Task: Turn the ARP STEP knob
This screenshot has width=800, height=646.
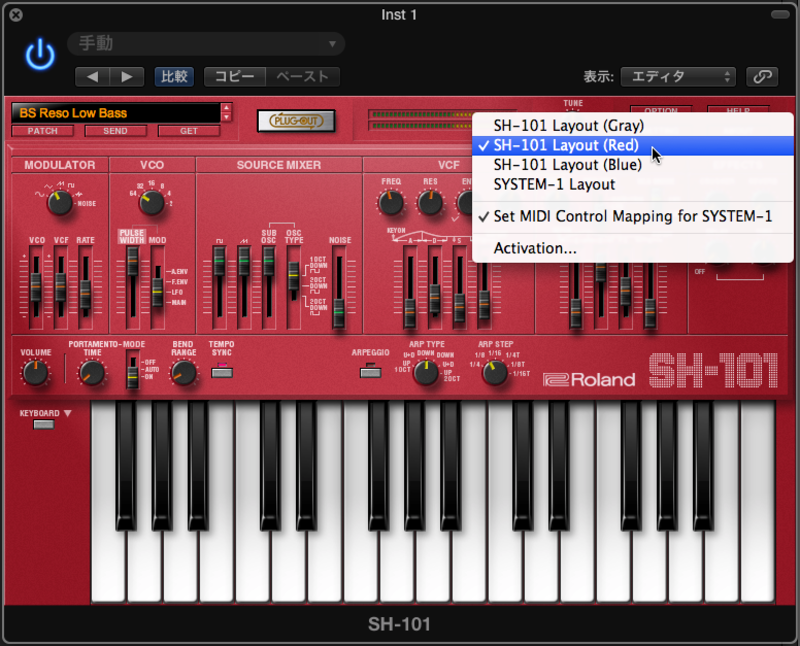Action: tap(494, 372)
